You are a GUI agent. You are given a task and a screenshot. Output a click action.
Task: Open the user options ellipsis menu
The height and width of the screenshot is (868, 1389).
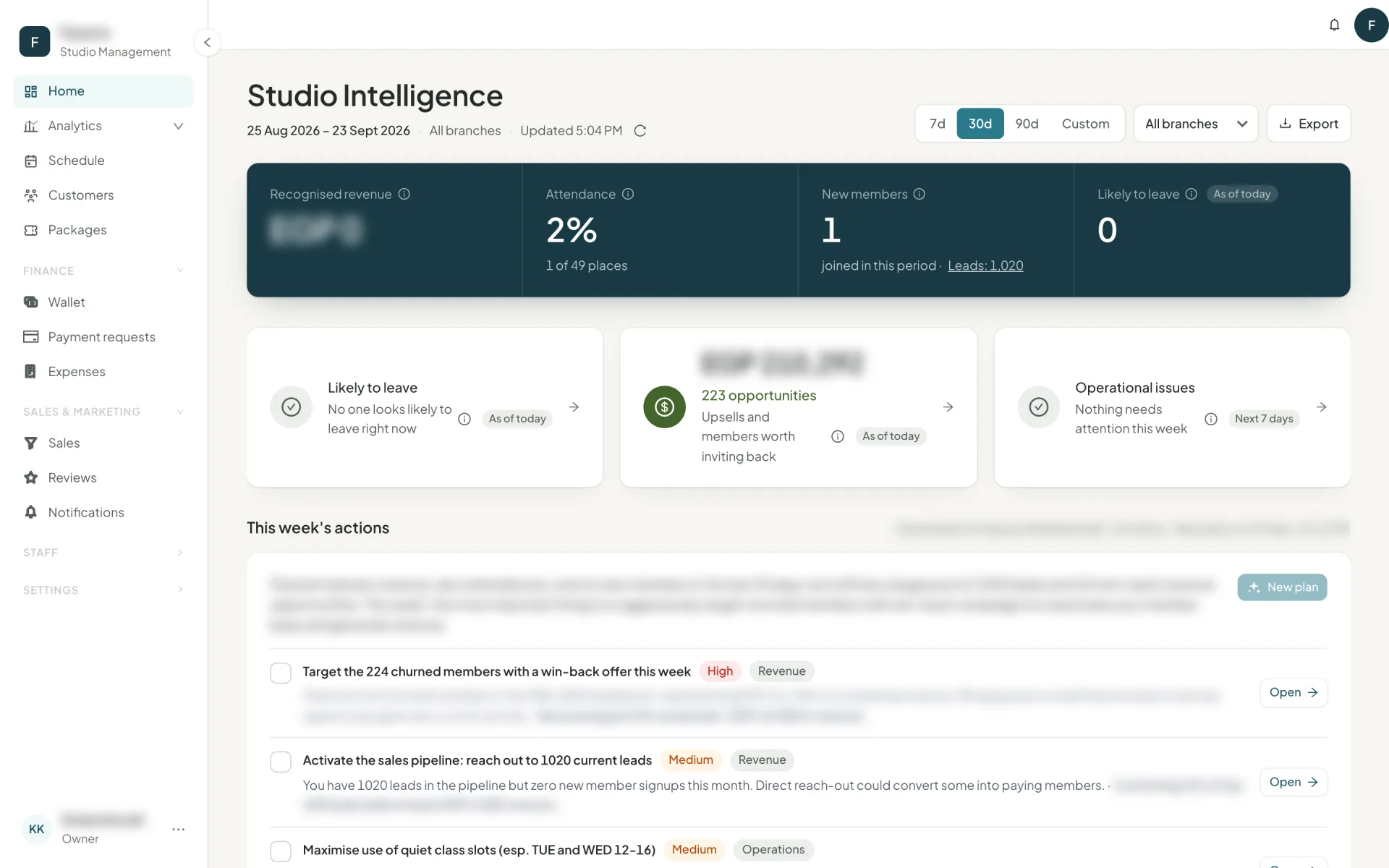179,829
